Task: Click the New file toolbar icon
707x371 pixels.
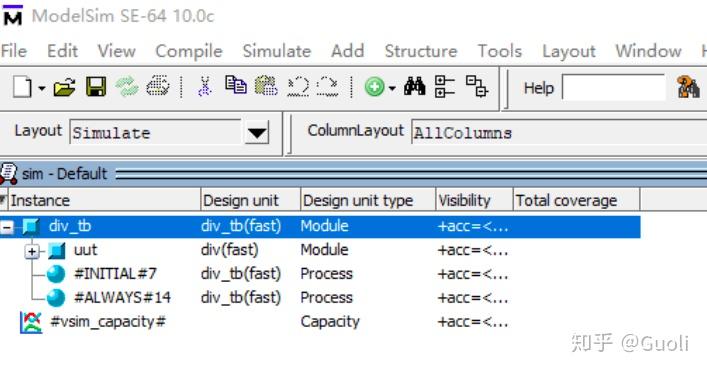Action: click(x=22, y=87)
